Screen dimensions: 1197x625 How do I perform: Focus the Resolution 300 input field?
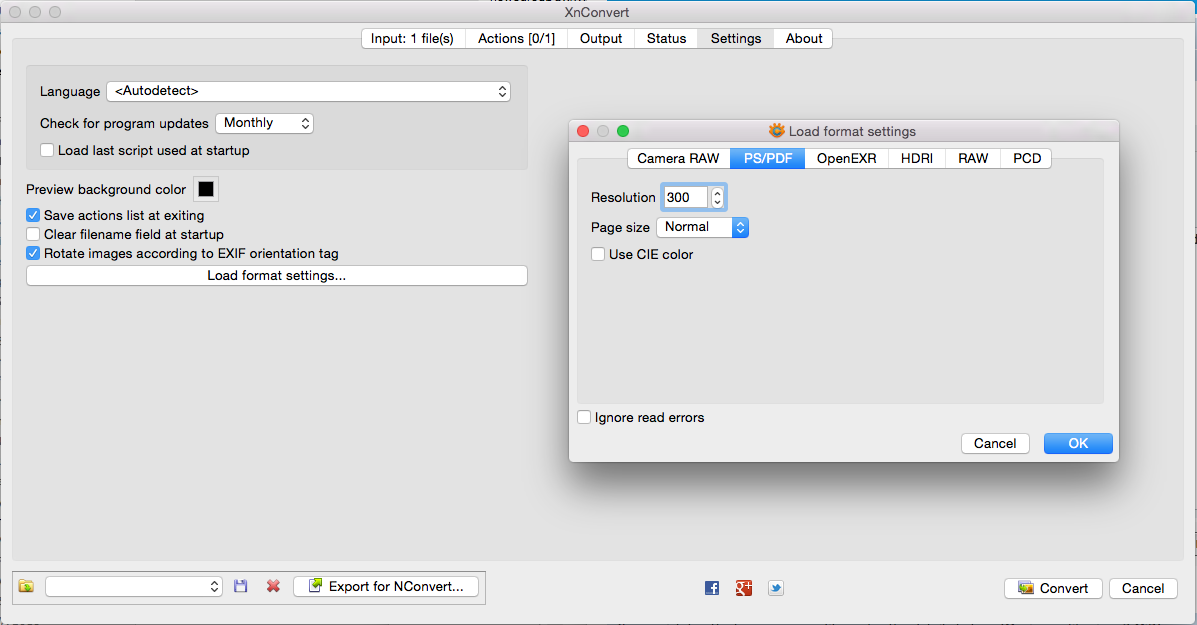(x=685, y=197)
